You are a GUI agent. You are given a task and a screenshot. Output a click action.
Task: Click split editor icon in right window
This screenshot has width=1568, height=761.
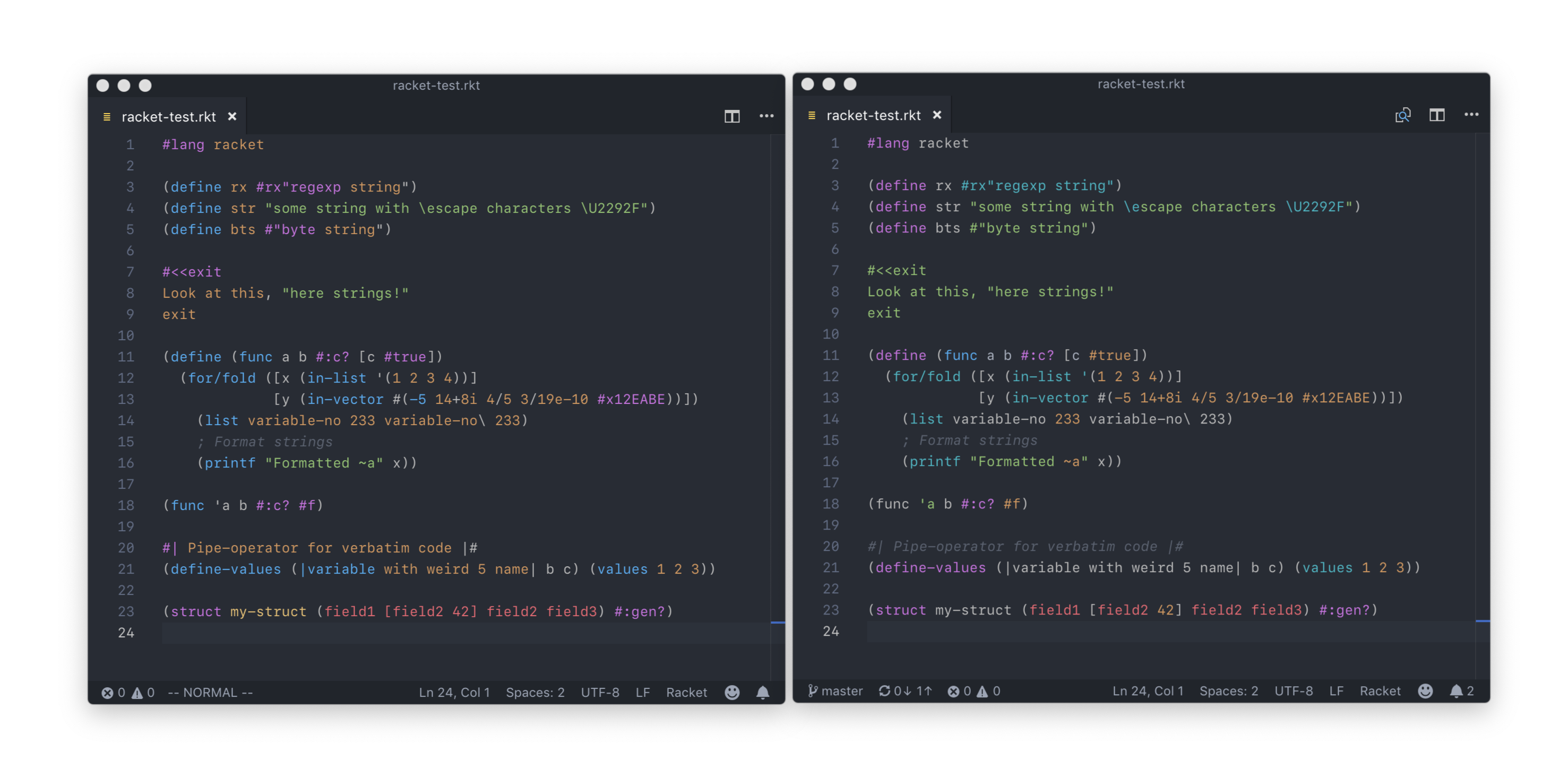tap(1436, 115)
